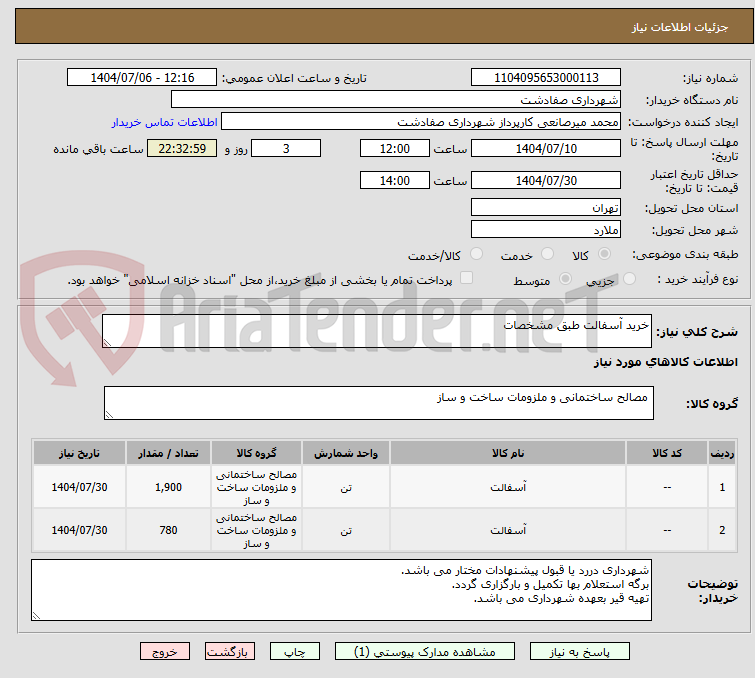Click the تعداد / مقدار column header
The height and width of the screenshot is (678, 755).
[x=169, y=453]
